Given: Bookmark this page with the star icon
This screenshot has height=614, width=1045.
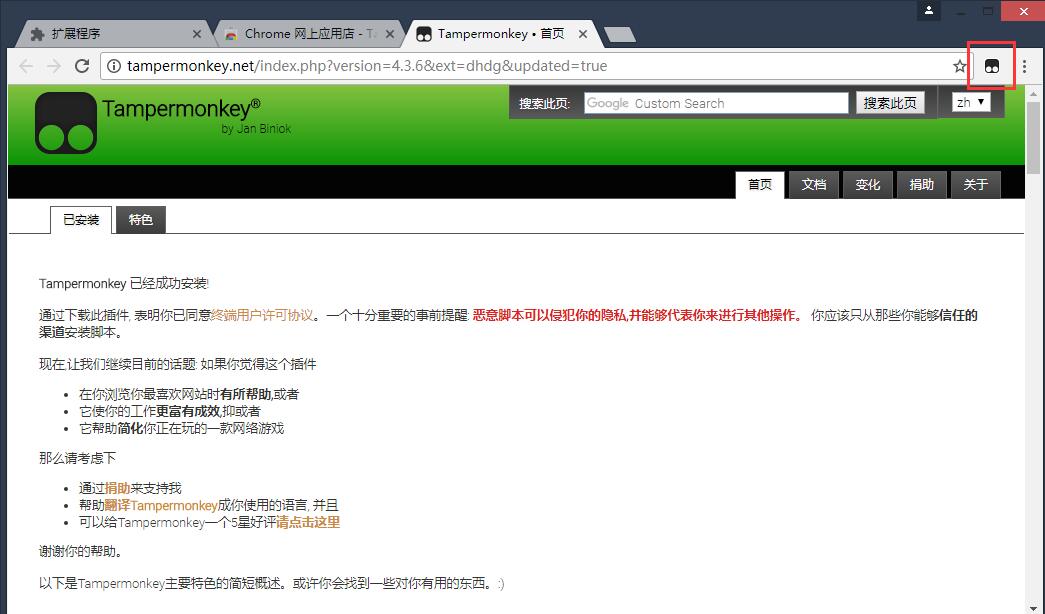Looking at the screenshot, I should [x=960, y=66].
